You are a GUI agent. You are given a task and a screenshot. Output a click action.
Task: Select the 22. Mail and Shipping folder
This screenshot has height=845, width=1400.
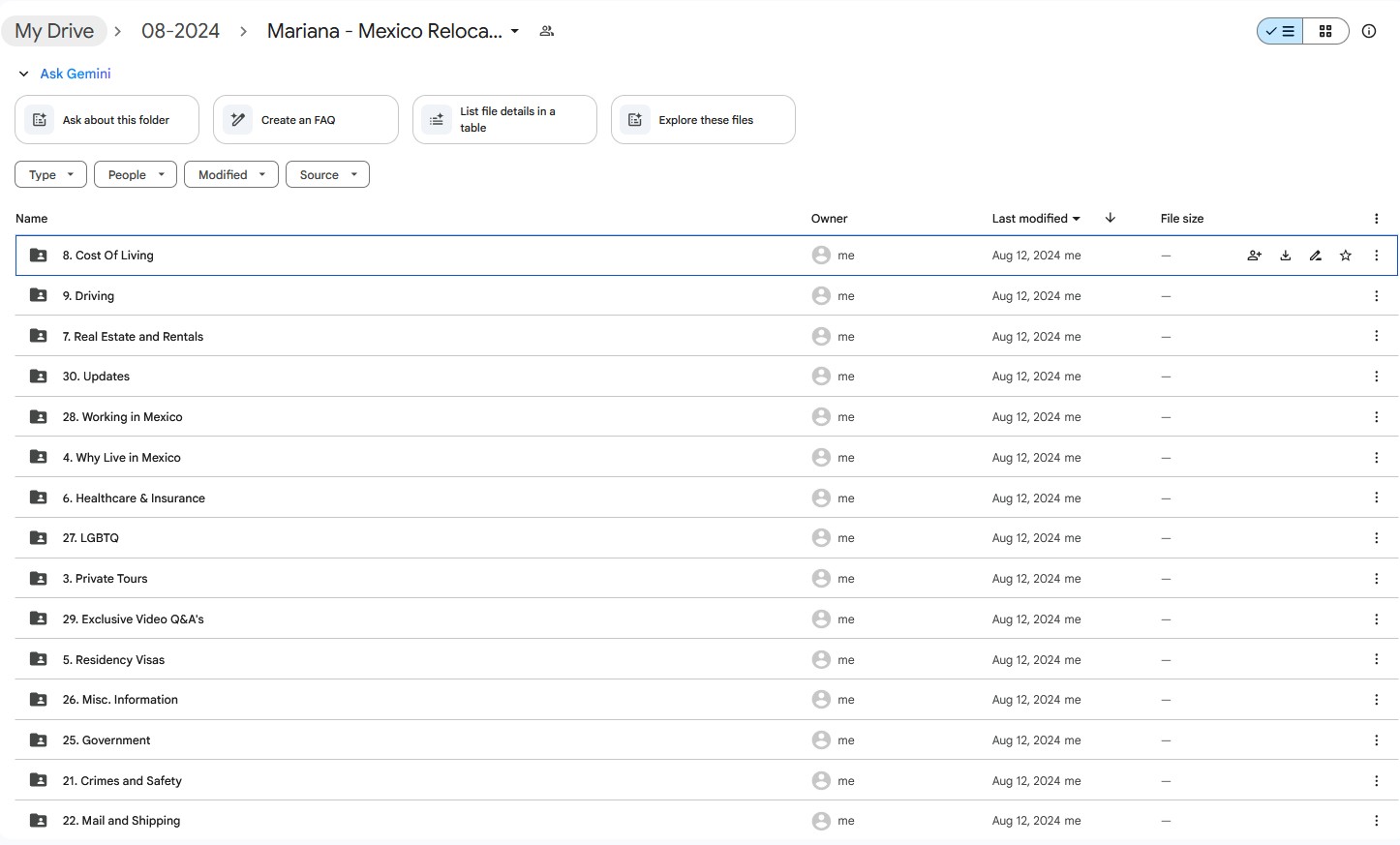point(707,821)
